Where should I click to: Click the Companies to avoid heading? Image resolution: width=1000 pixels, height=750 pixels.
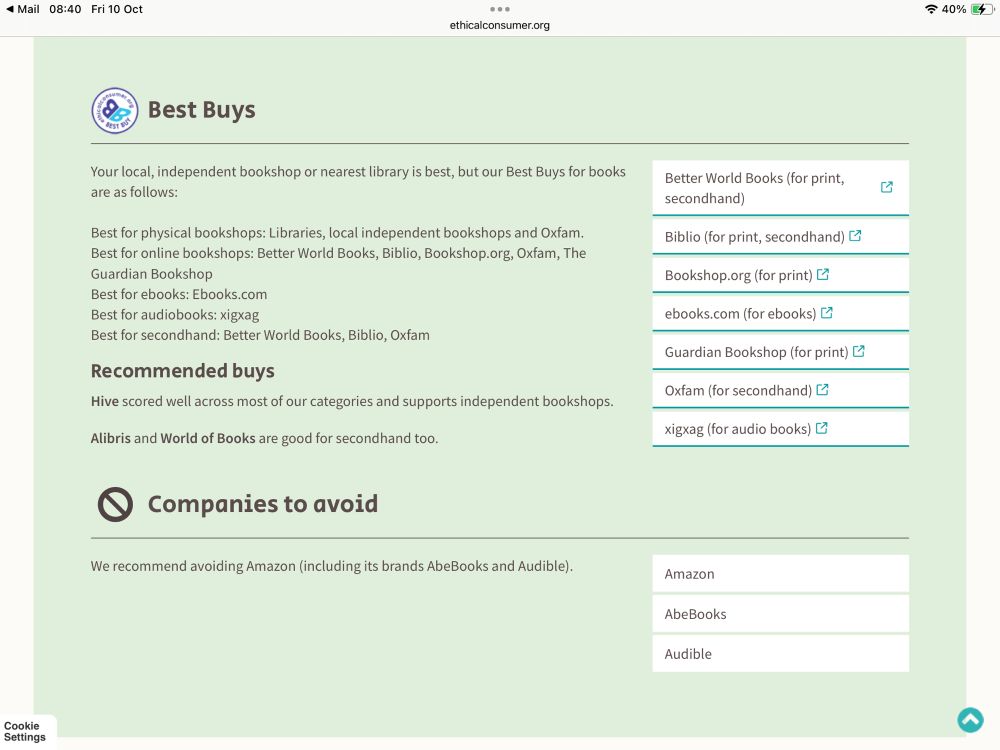pos(263,504)
